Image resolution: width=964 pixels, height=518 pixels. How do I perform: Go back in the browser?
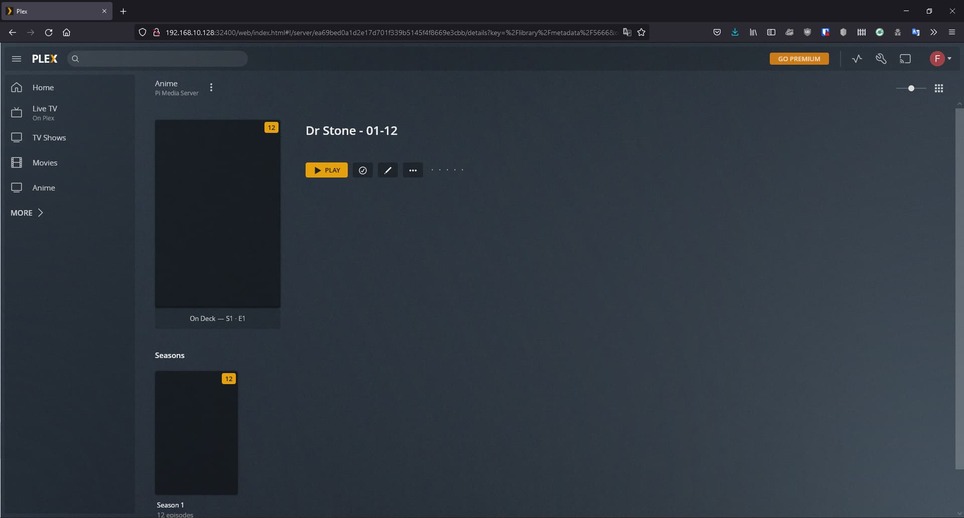(x=12, y=33)
